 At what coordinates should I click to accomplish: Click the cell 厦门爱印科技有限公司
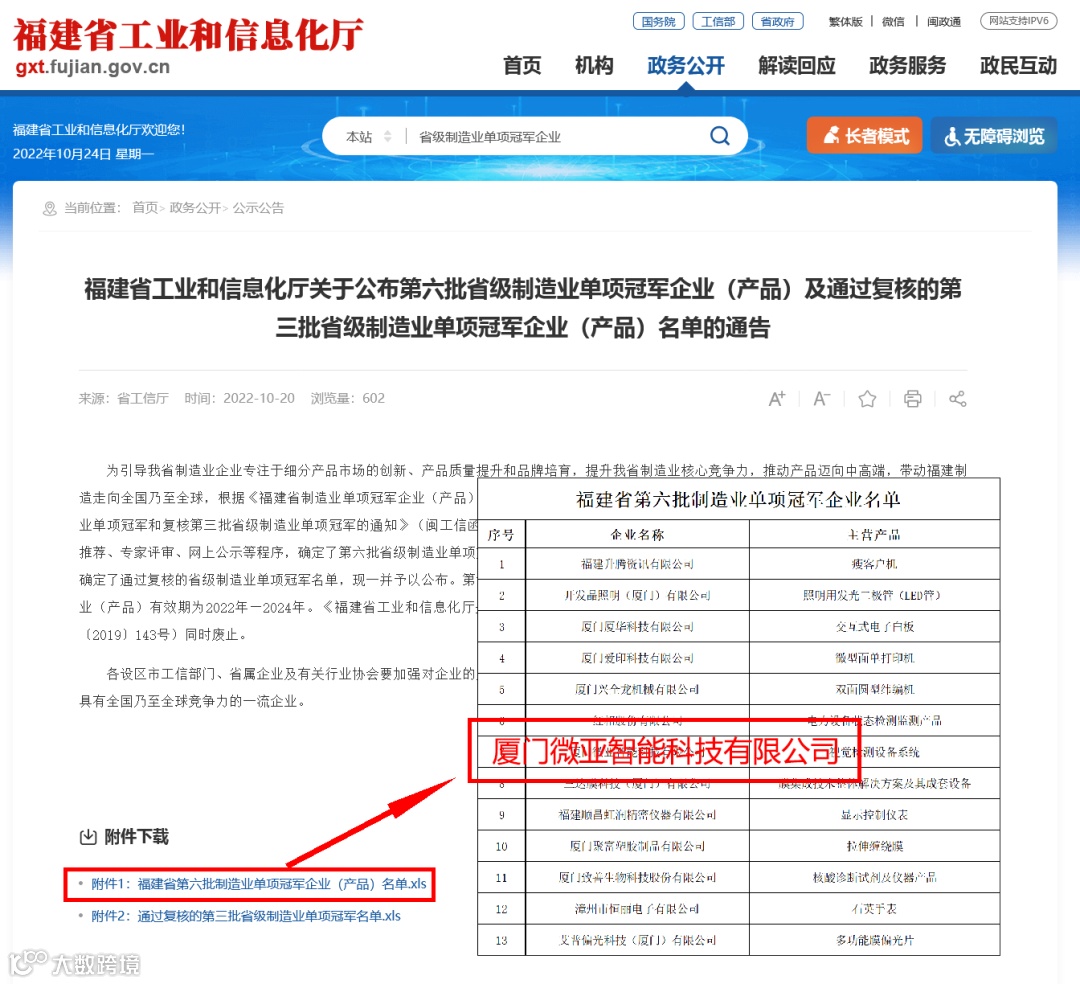pyautogui.click(x=637, y=658)
